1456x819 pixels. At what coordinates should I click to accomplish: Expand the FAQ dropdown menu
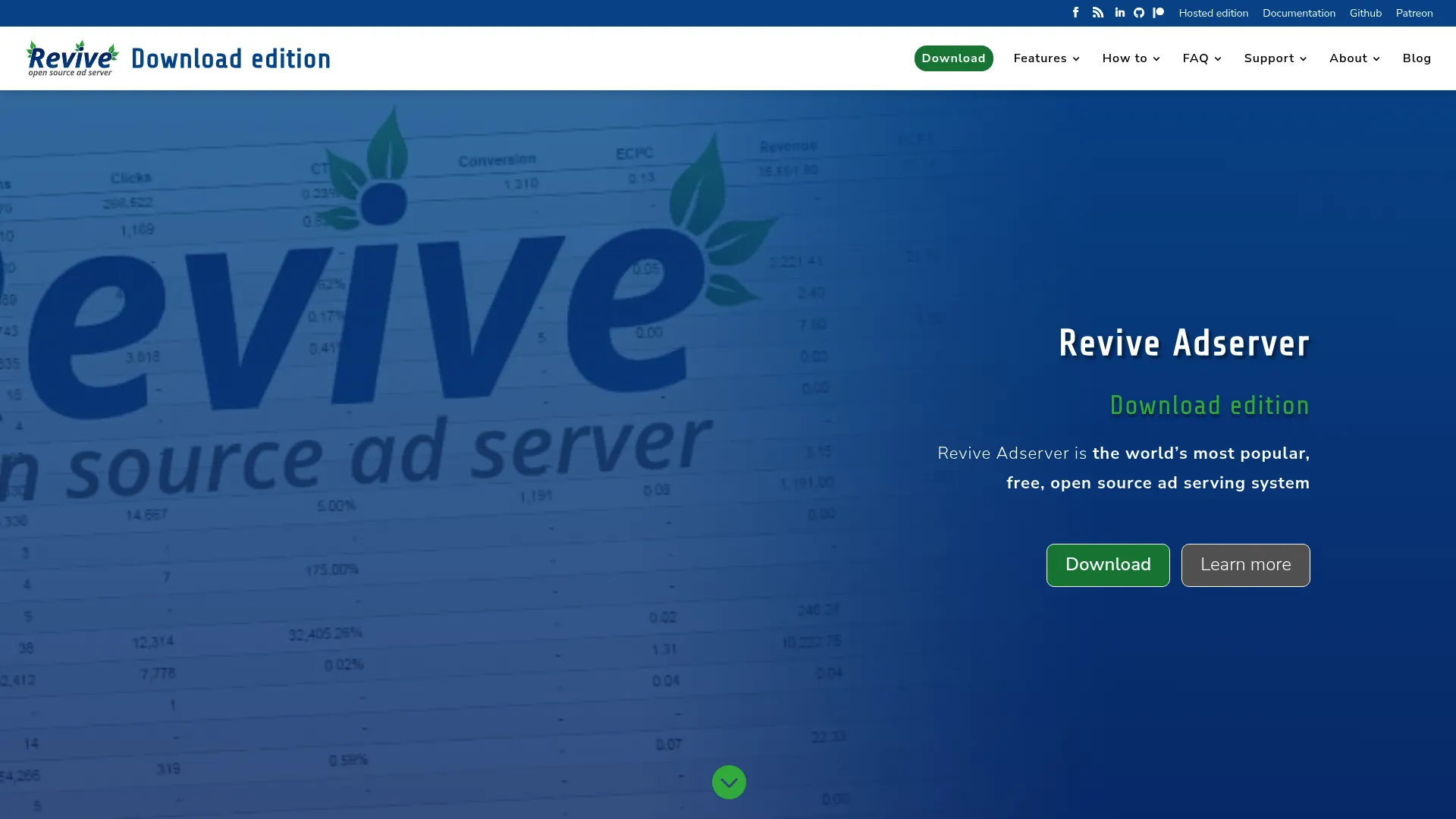pos(1202,58)
